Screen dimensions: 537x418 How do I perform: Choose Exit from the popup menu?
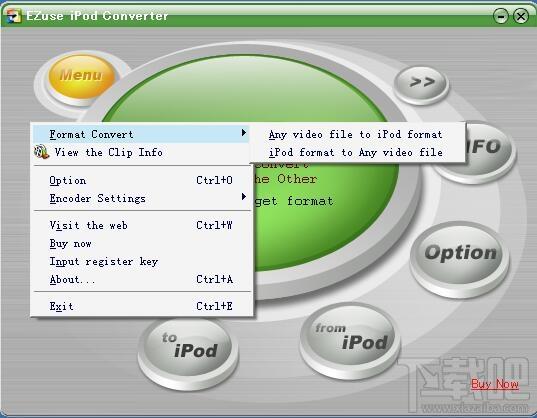(141, 306)
